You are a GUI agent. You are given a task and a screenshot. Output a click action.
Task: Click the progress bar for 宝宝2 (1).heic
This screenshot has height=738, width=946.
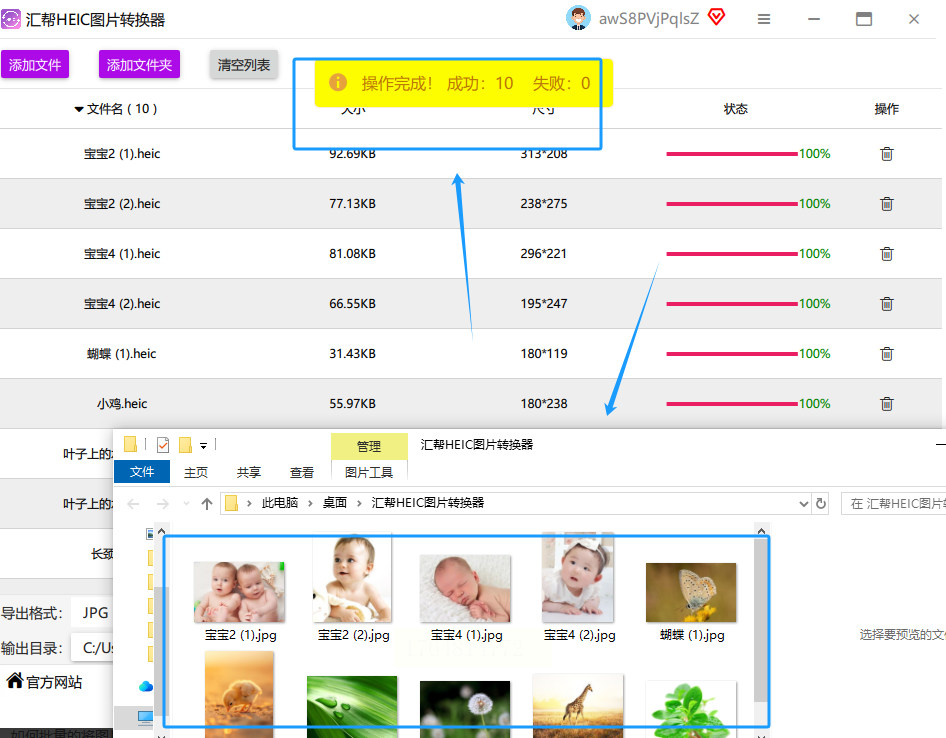(732, 154)
